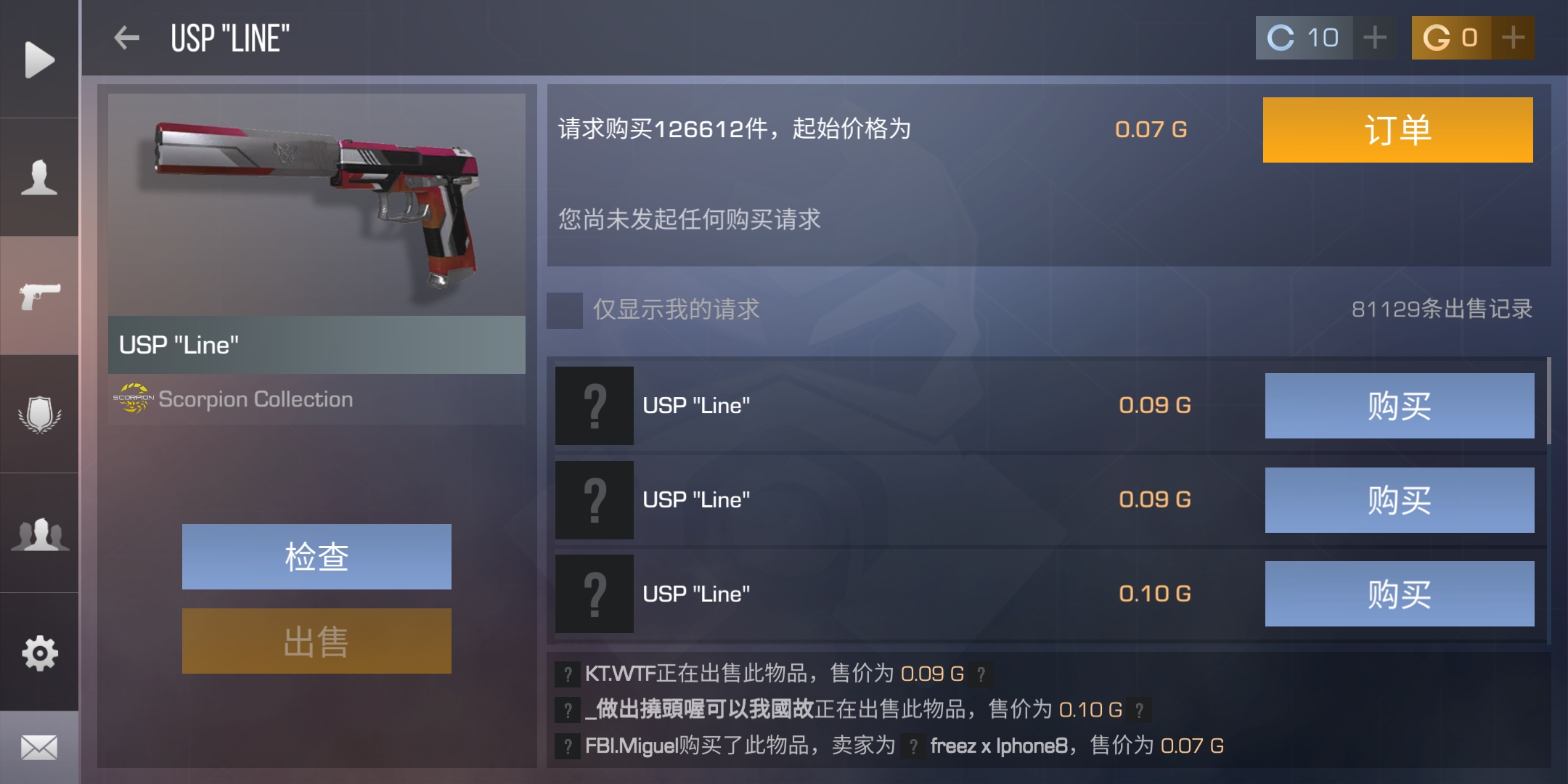
Task: Tap the Play triangle sidebar icon
Action: point(39,60)
